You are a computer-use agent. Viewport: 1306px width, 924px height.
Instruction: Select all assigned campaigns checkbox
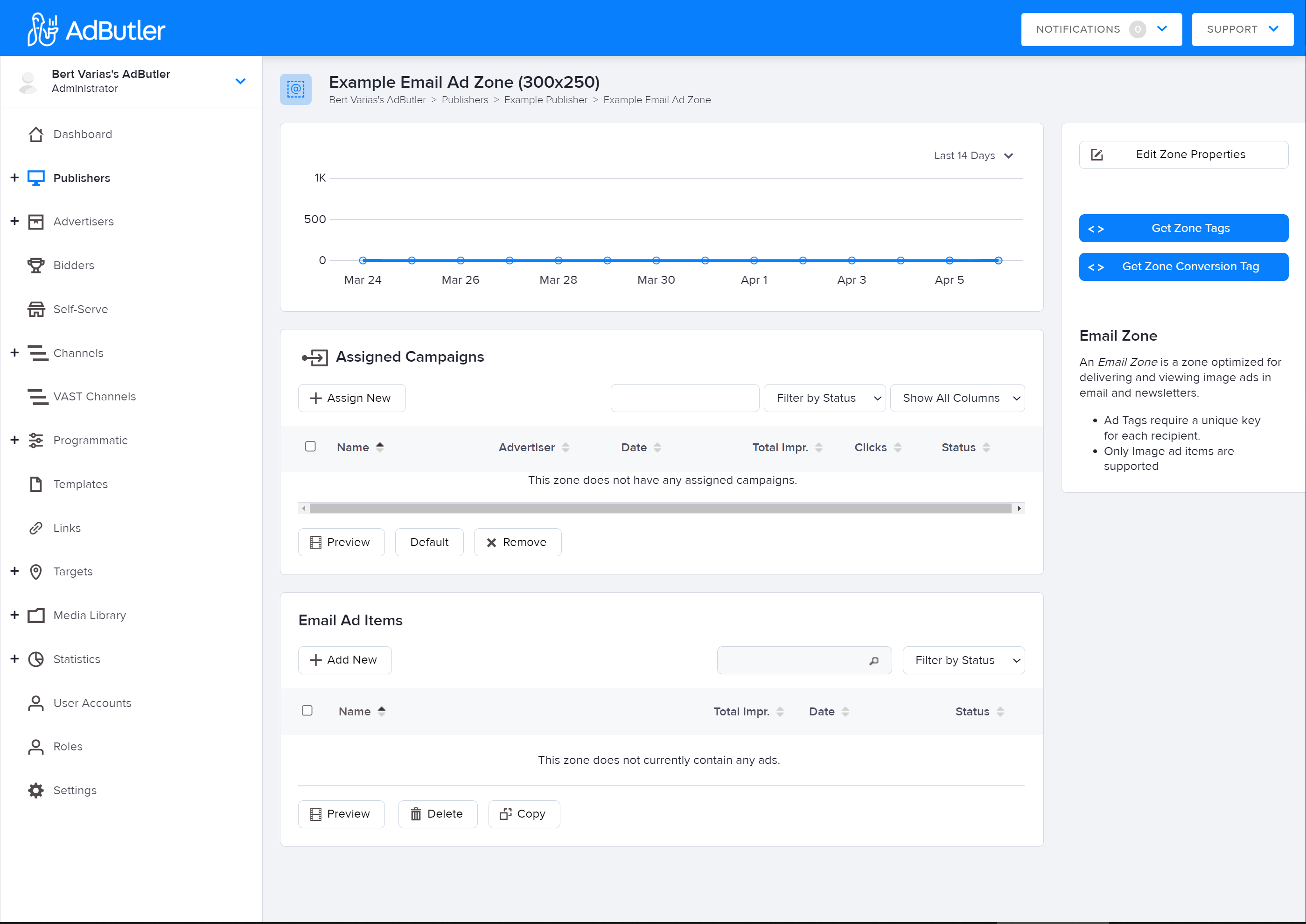[x=310, y=447]
